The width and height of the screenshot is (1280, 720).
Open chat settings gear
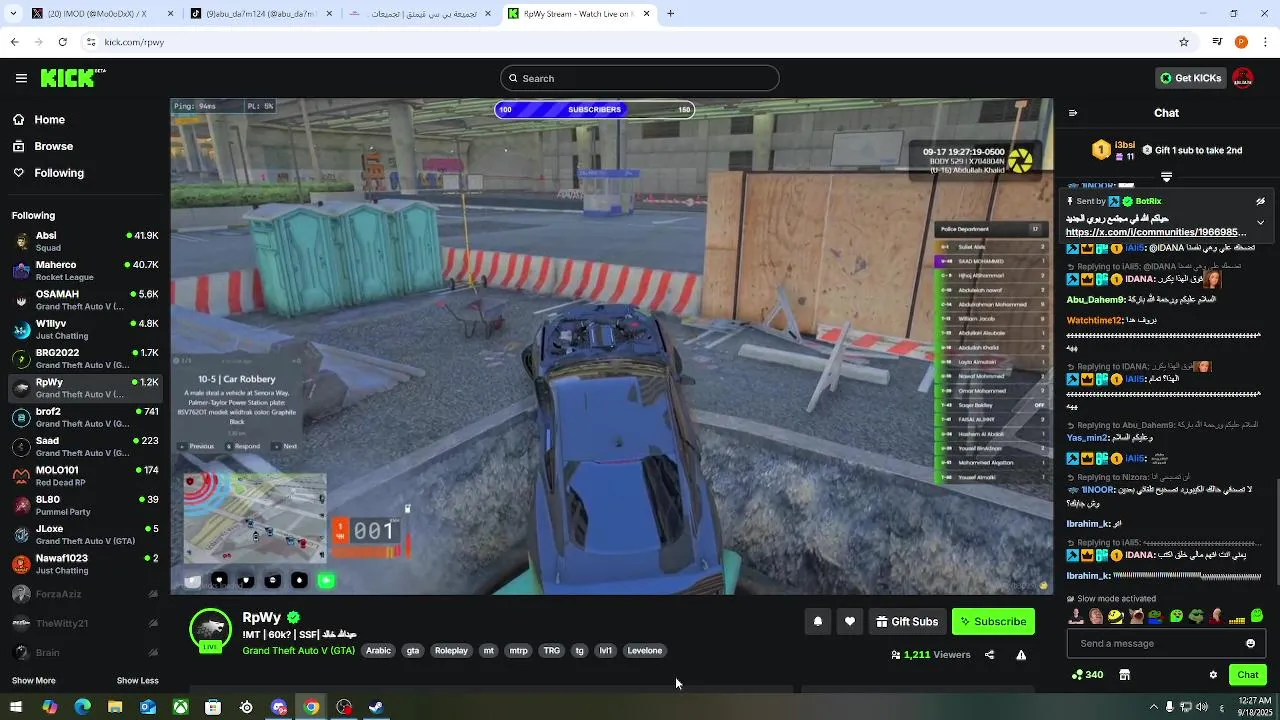point(1213,675)
